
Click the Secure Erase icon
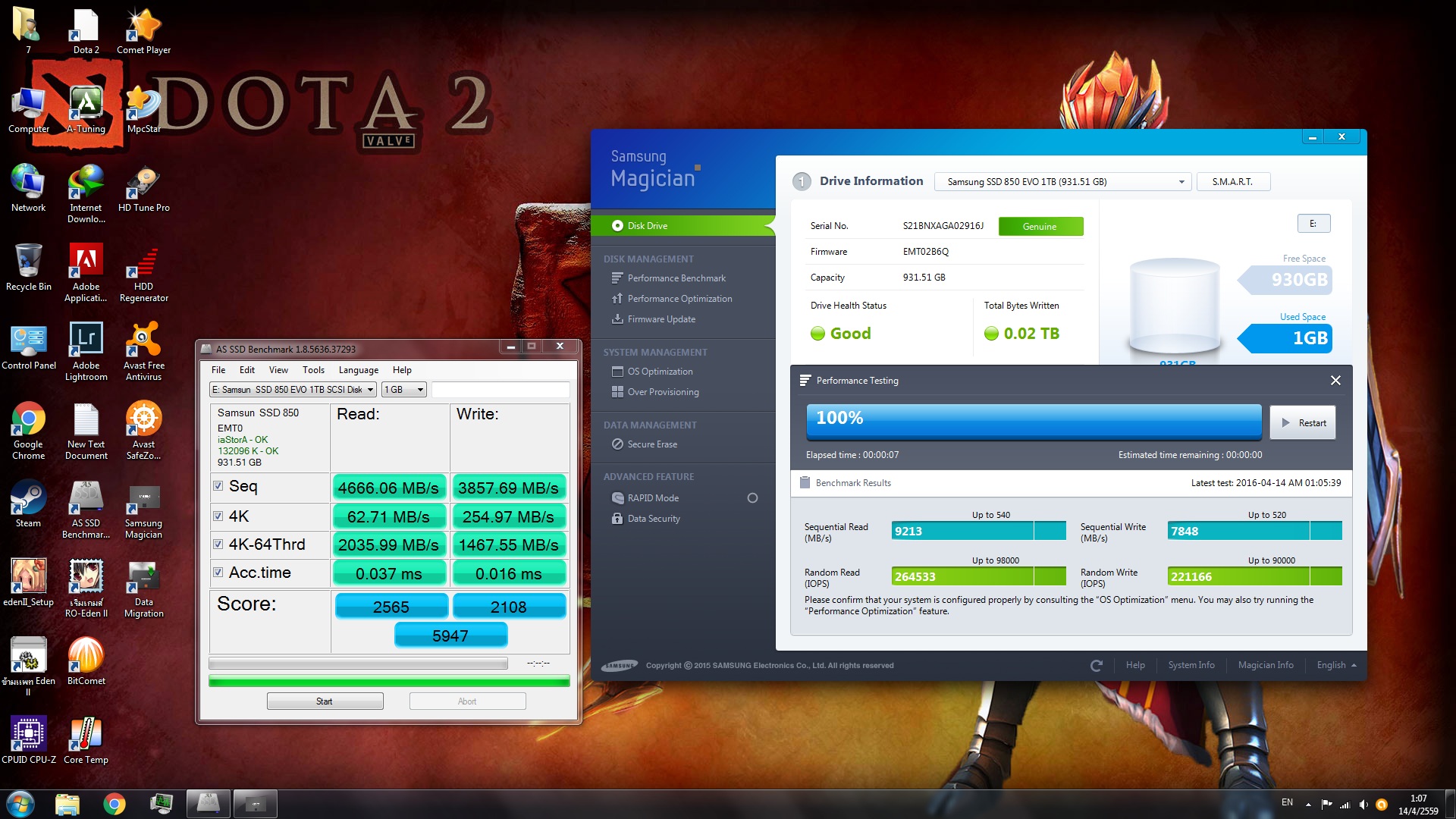617,444
